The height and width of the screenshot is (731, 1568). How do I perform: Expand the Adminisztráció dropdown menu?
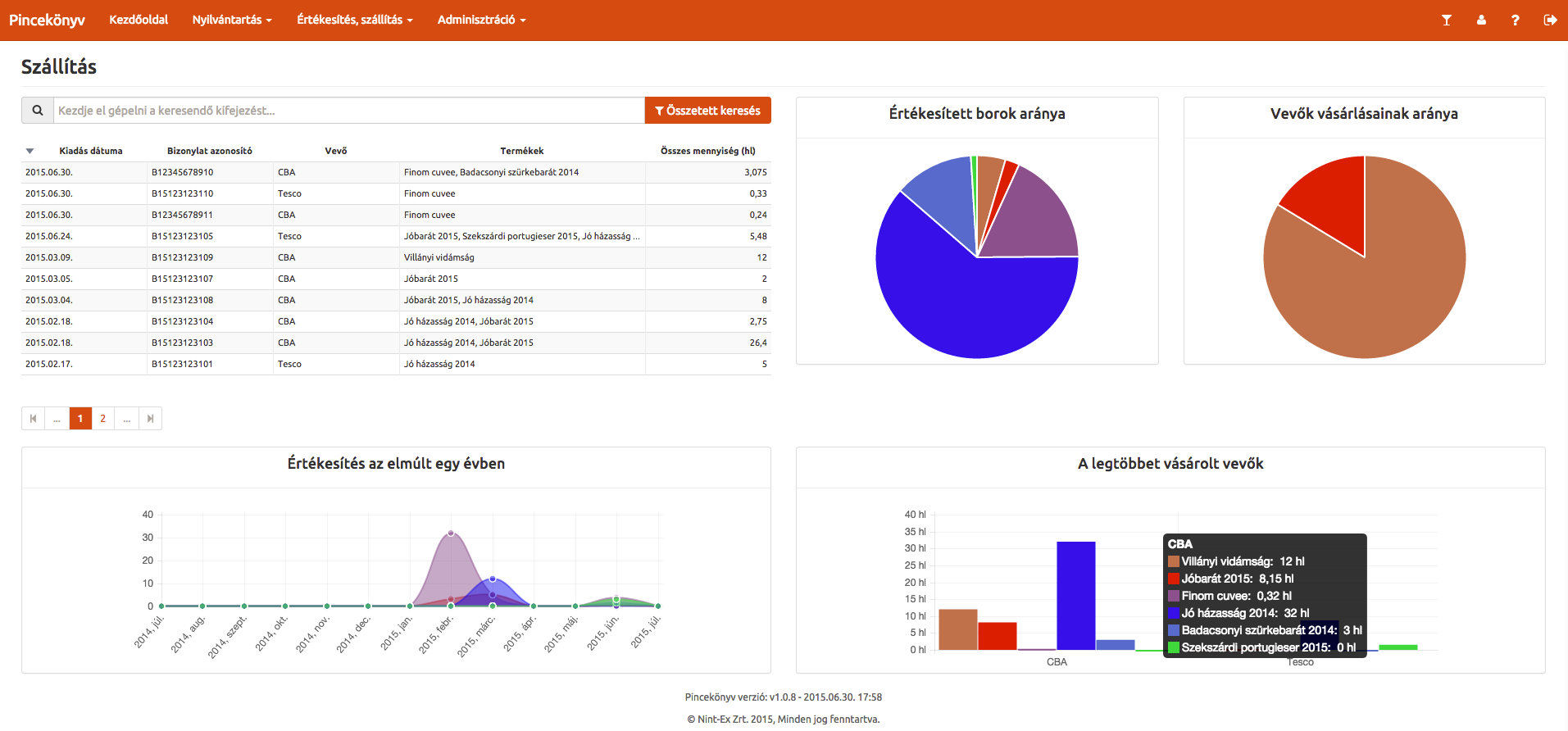coord(482,20)
